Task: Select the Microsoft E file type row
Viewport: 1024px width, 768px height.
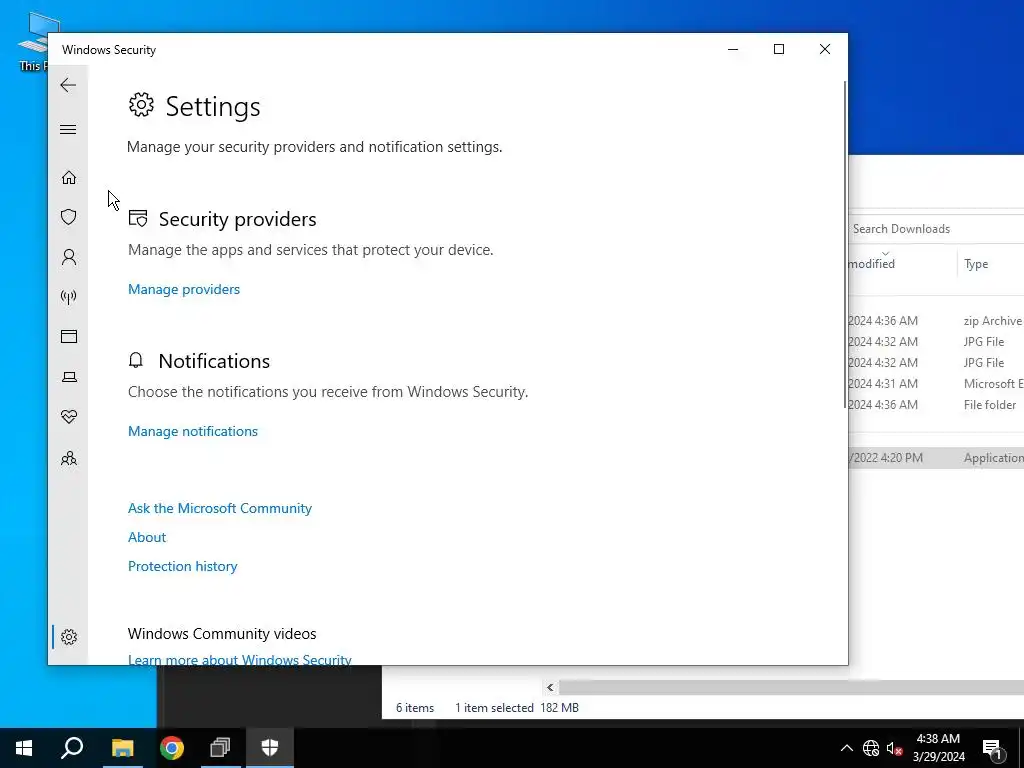Action: click(936, 383)
